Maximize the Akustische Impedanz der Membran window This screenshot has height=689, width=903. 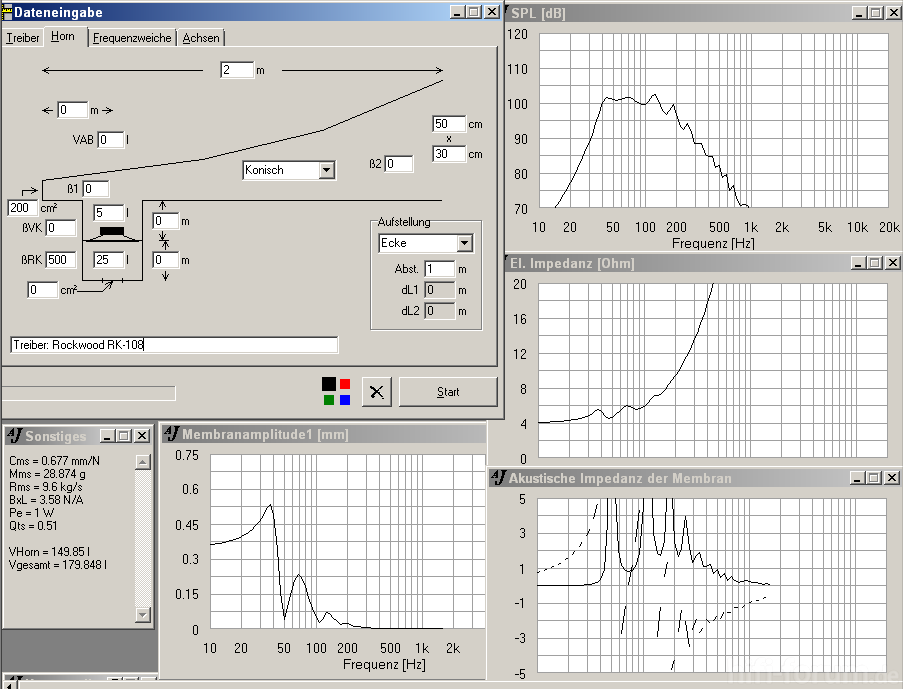click(874, 478)
